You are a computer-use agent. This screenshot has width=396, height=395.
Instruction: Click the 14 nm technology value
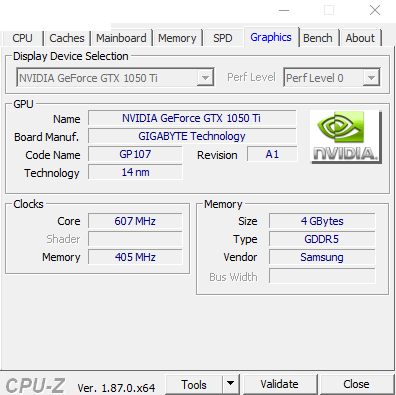click(135, 172)
